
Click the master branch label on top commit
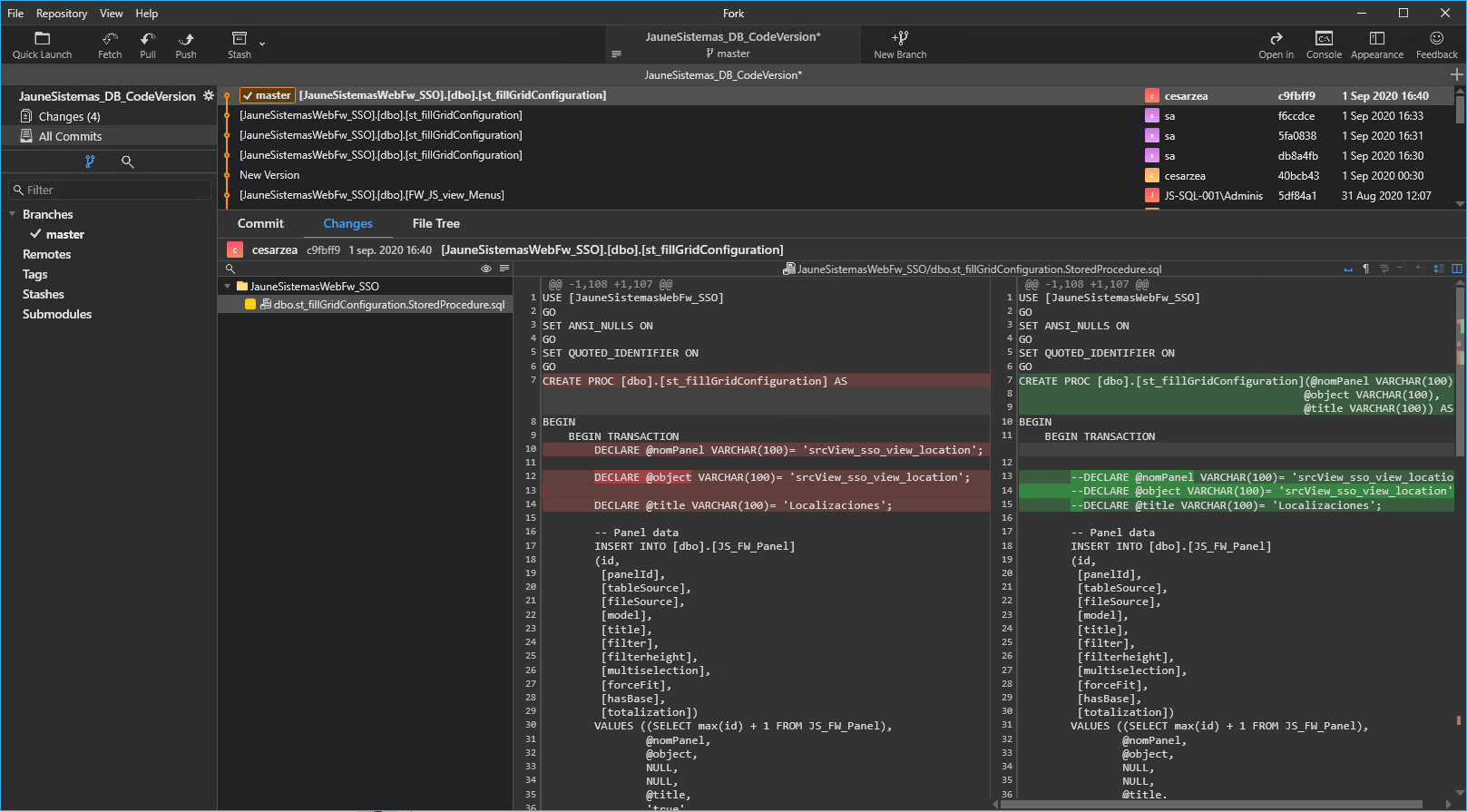[267, 95]
